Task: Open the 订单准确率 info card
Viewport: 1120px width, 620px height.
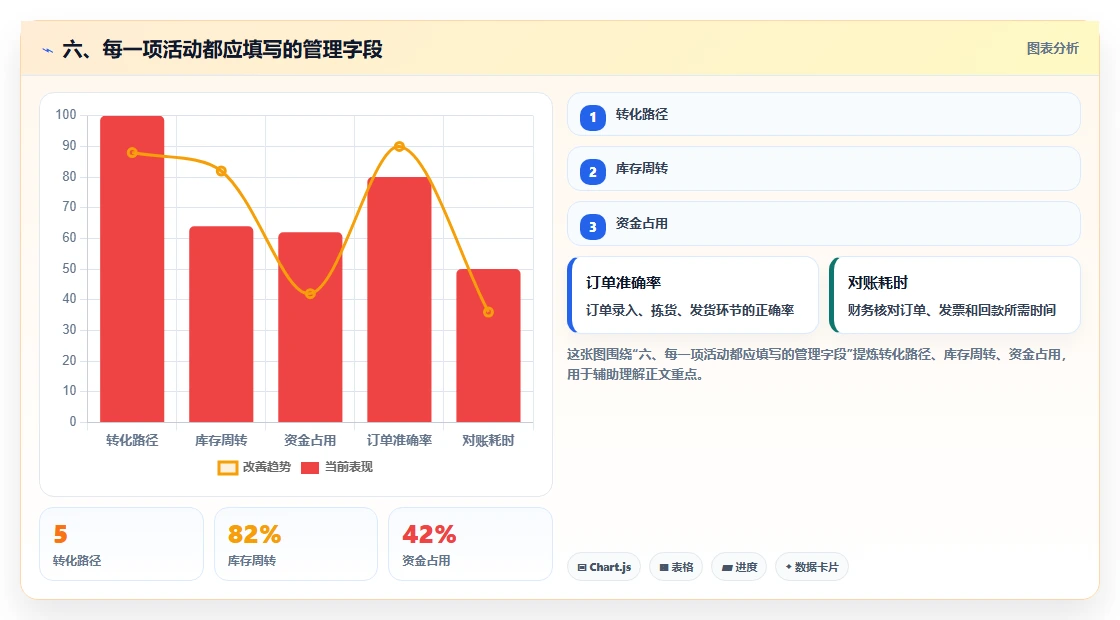Action: coord(693,295)
